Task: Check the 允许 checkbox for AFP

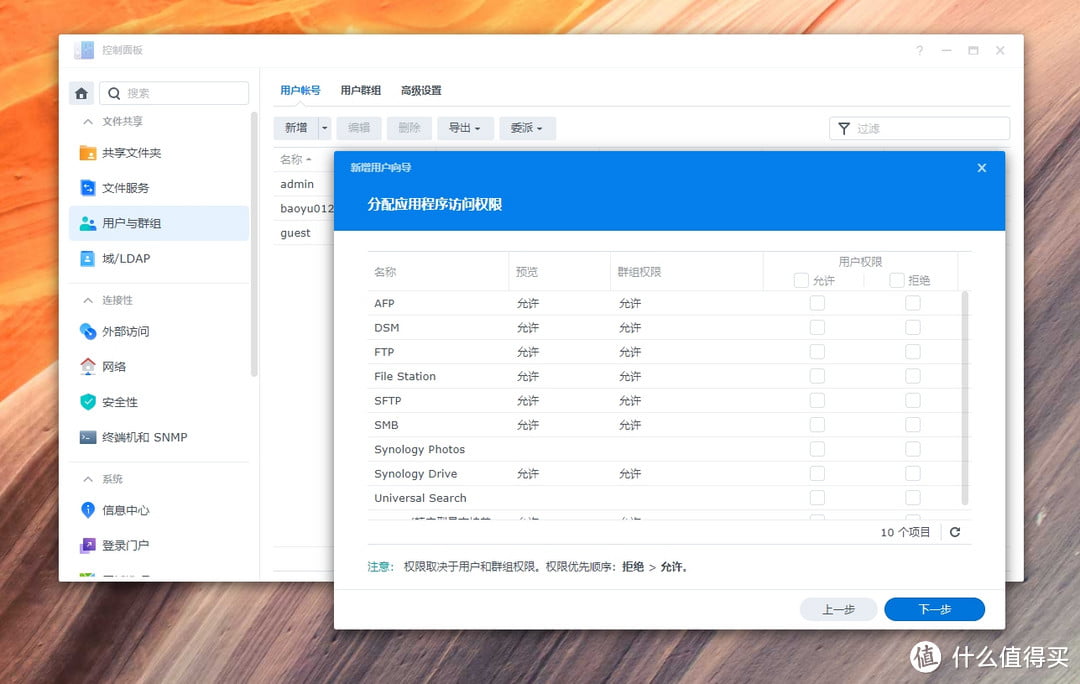Action: coord(817,303)
